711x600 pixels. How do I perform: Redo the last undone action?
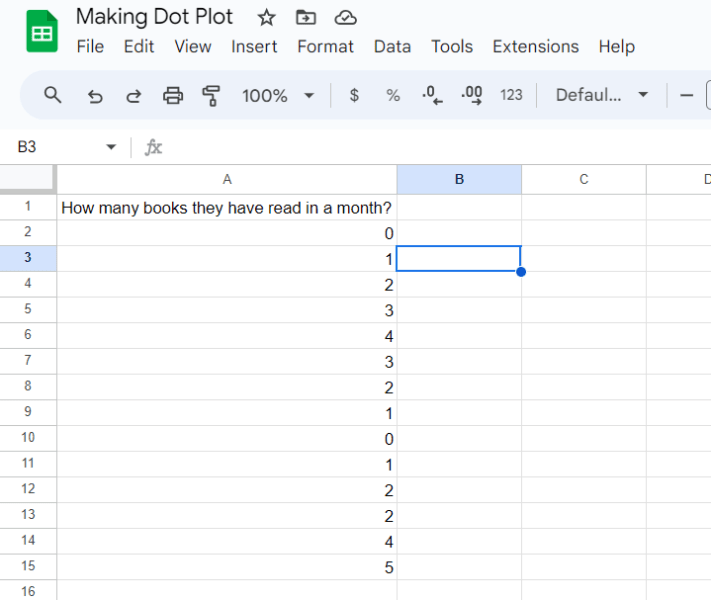[x=133, y=95]
